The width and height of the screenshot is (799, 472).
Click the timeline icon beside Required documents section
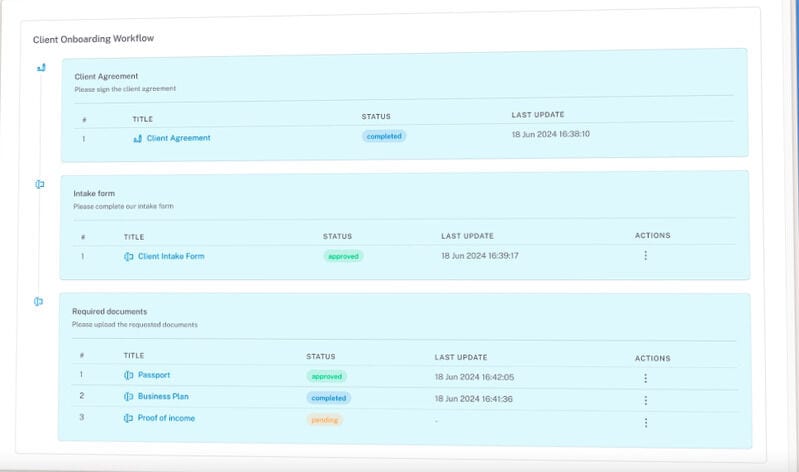click(x=39, y=301)
